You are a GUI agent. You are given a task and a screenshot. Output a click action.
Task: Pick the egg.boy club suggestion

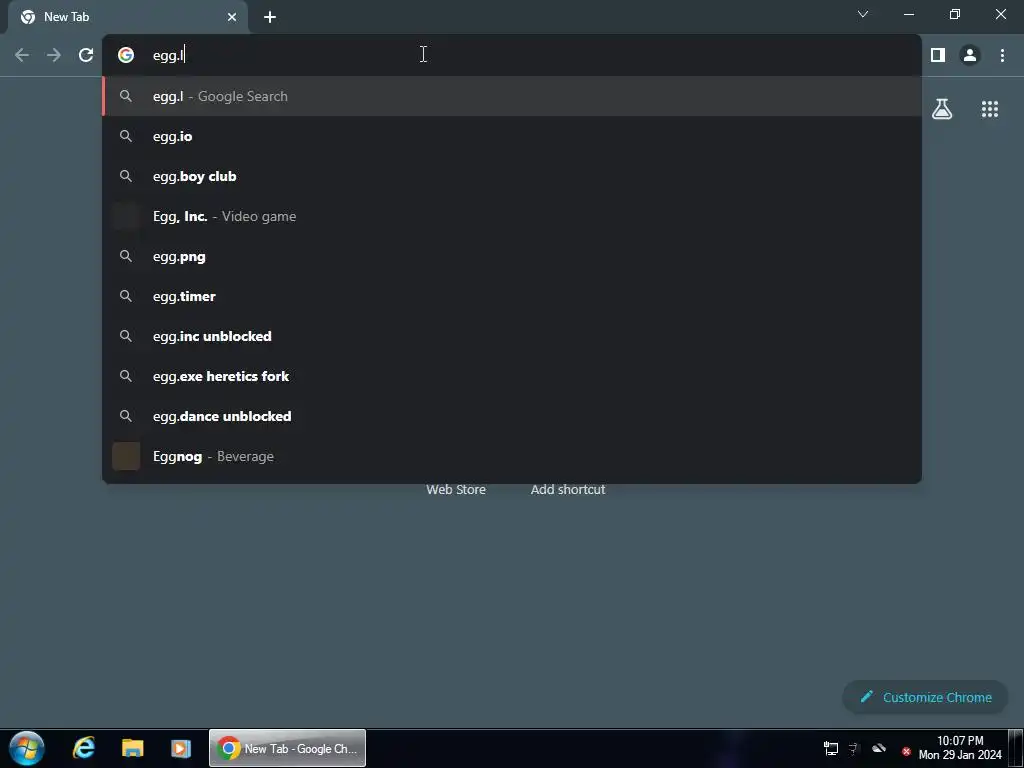[x=512, y=176]
